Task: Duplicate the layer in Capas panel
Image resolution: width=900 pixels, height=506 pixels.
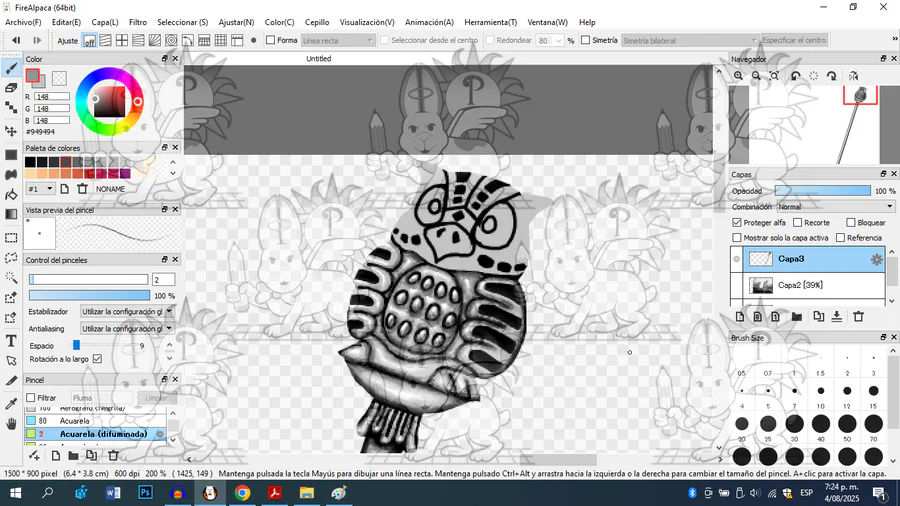Action: [x=818, y=317]
